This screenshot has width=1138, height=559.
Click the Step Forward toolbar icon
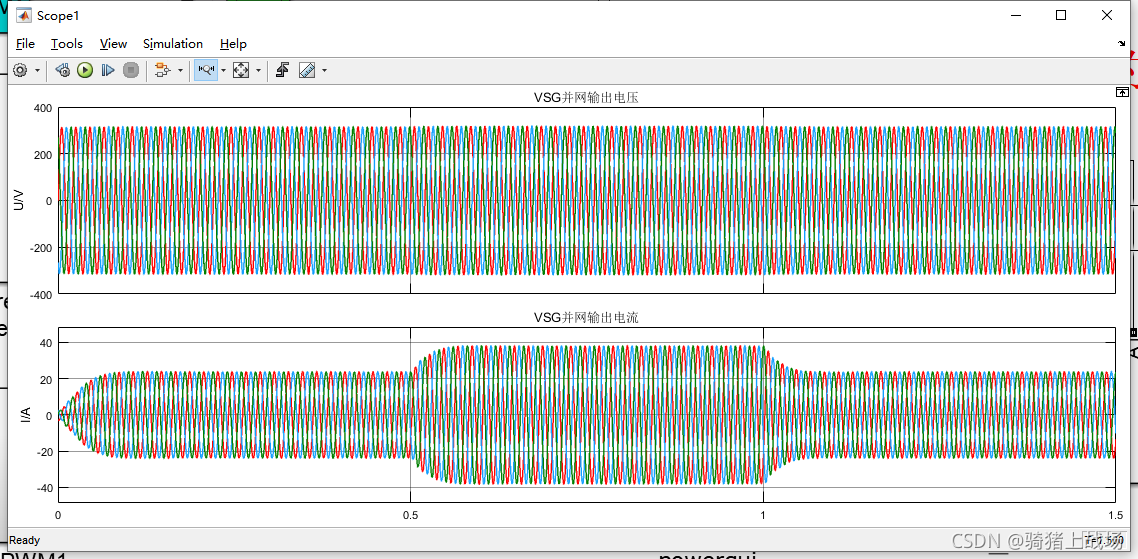(x=107, y=70)
